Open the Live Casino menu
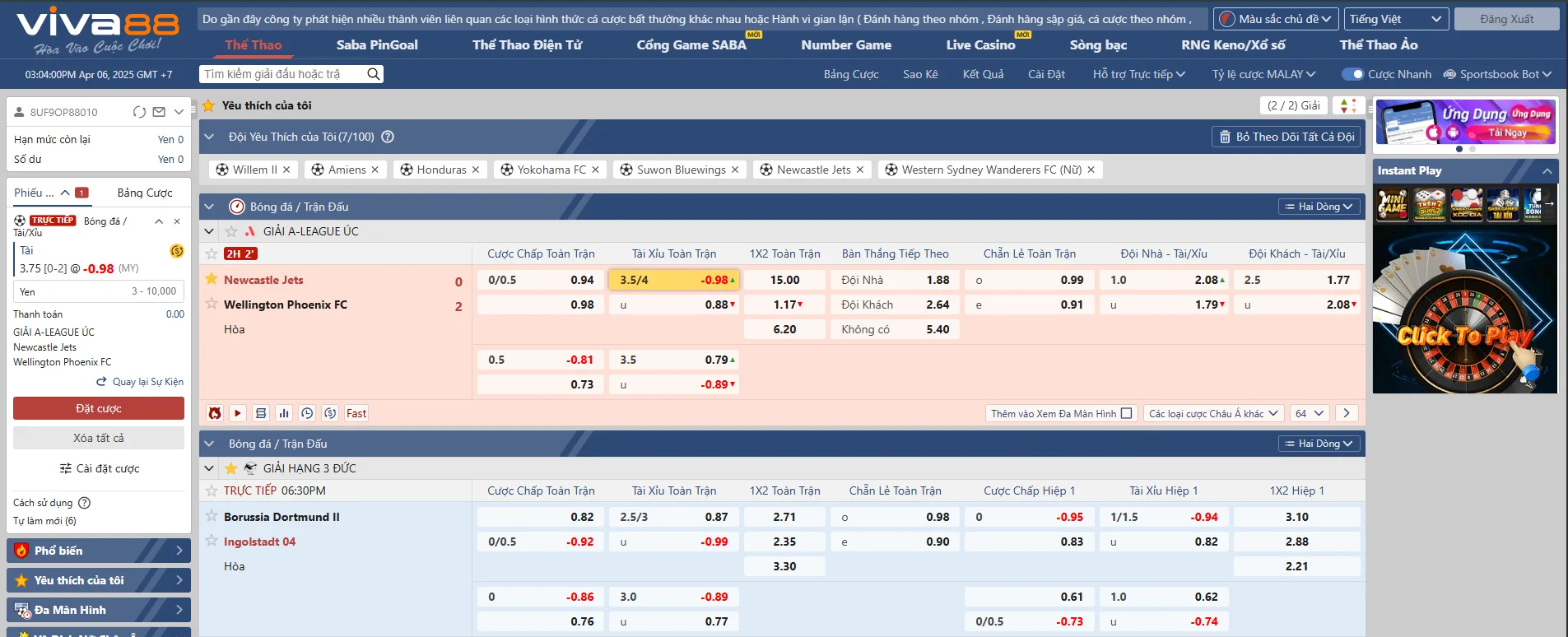Image resolution: width=1568 pixels, height=637 pixels. (980, 45)
